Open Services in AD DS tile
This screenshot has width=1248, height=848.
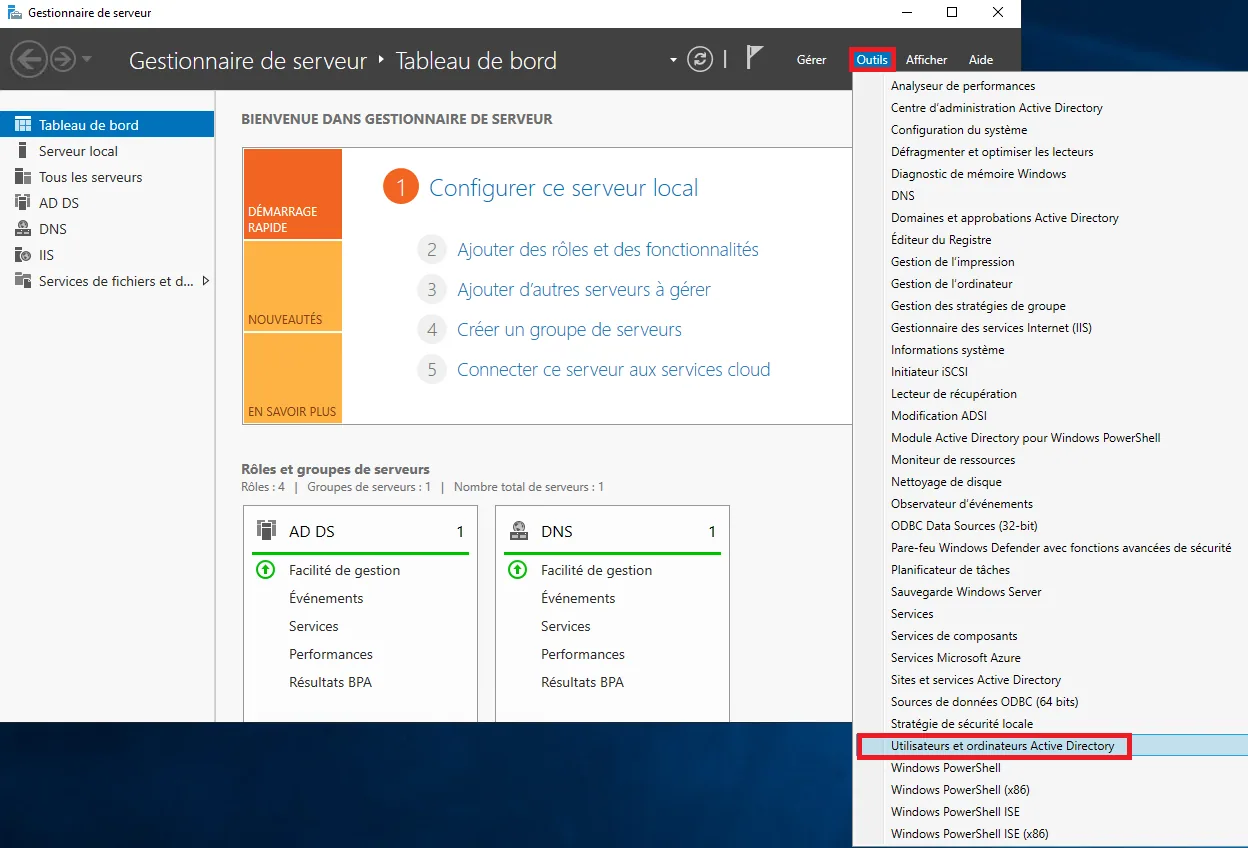click(x=314, y=626)
